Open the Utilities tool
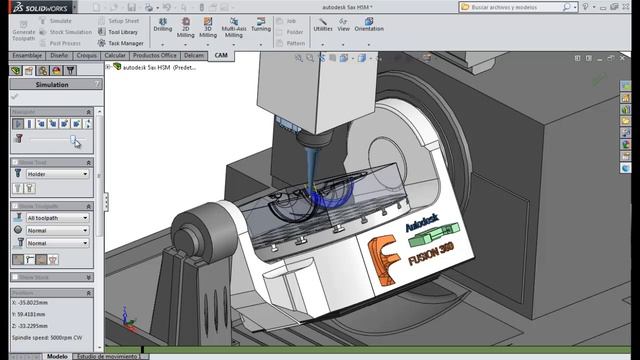 (x=322, y=25)
